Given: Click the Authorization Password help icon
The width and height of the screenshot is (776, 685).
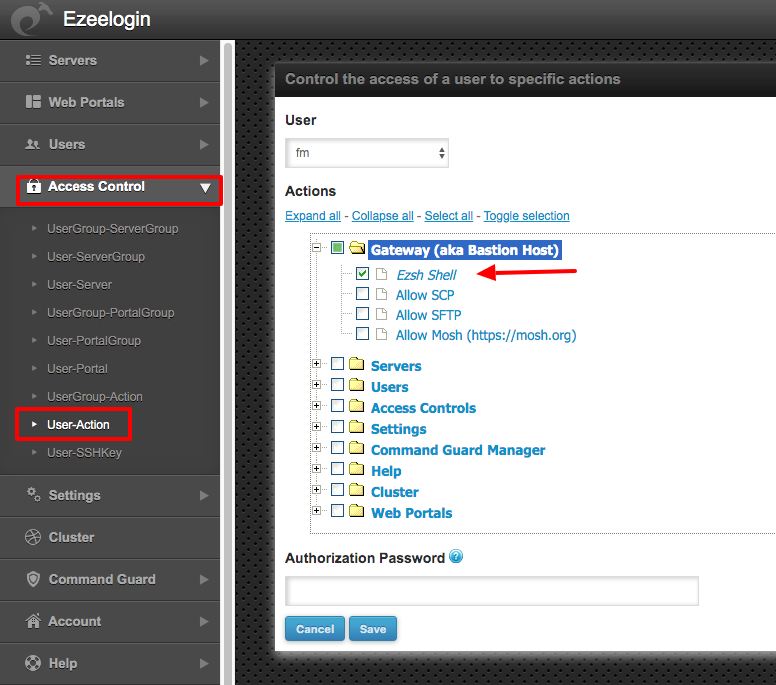Looking at the screenshot, I should pyautogui.click(x=456, y=557).
